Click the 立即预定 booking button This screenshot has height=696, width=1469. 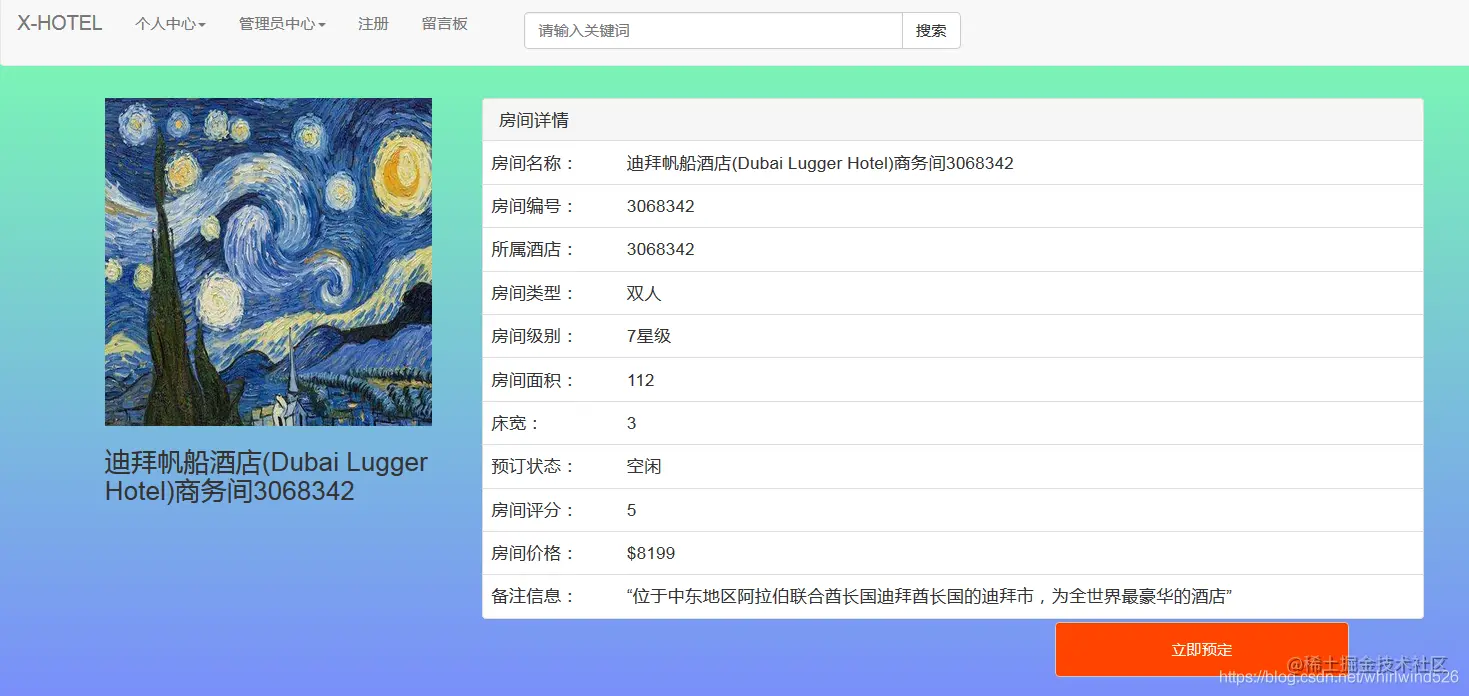pyautogui.click(x=1202, y=650)
